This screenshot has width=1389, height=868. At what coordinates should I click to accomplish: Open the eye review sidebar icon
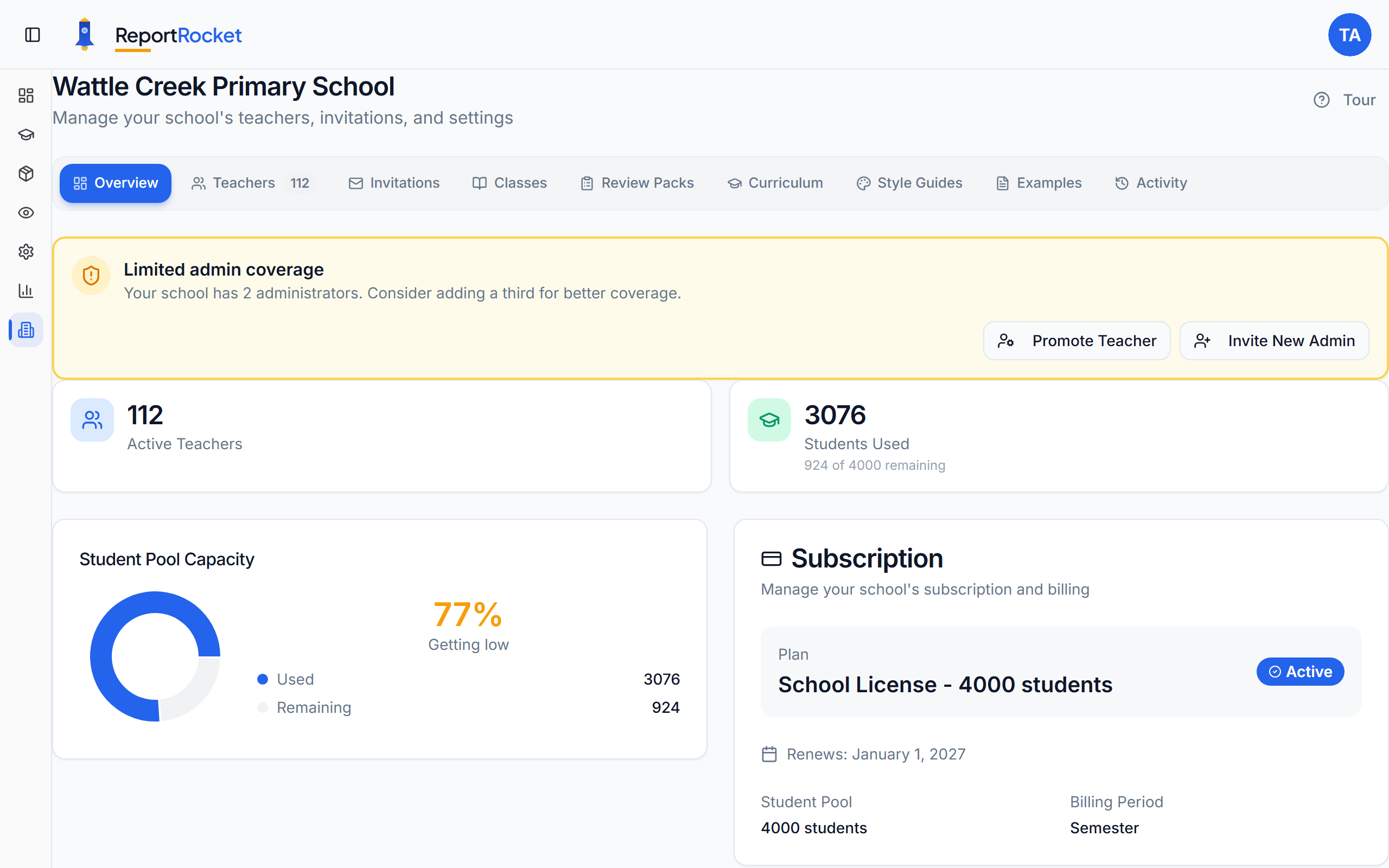(26, 213)
